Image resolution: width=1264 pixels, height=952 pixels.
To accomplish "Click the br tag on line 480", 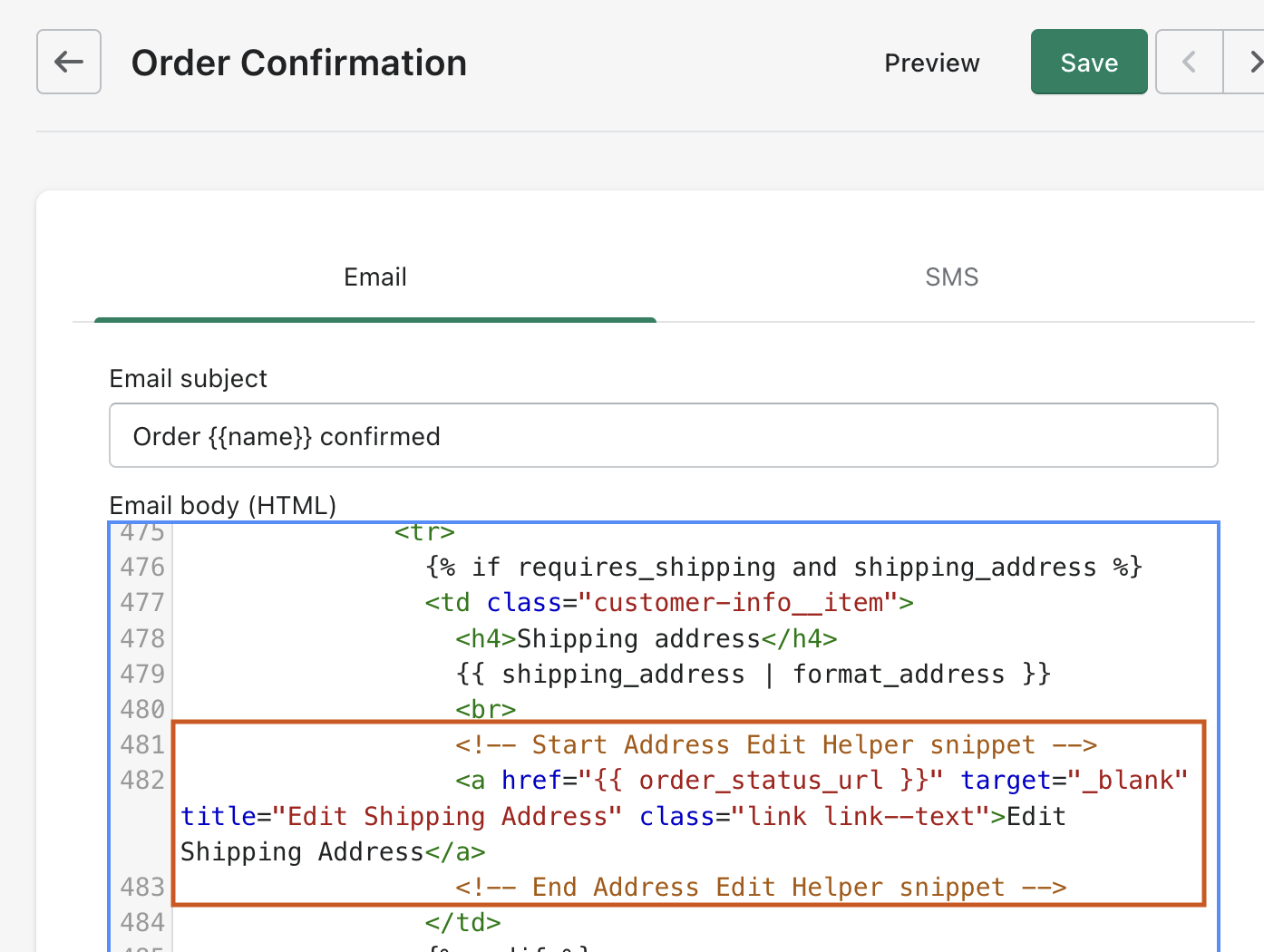I will (485, 709).
